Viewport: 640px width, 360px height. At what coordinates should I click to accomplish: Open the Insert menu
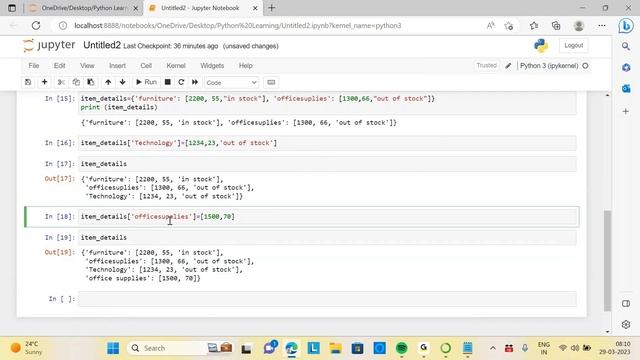point(118,66)
